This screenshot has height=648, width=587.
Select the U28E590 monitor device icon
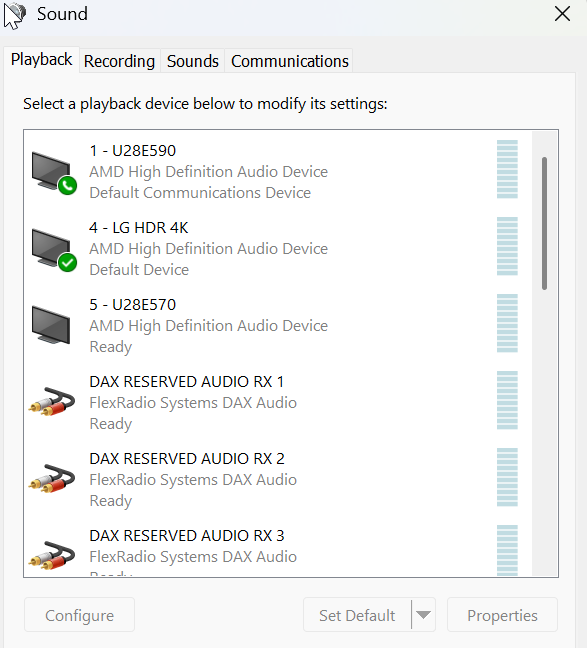click(x=52, y=172)
